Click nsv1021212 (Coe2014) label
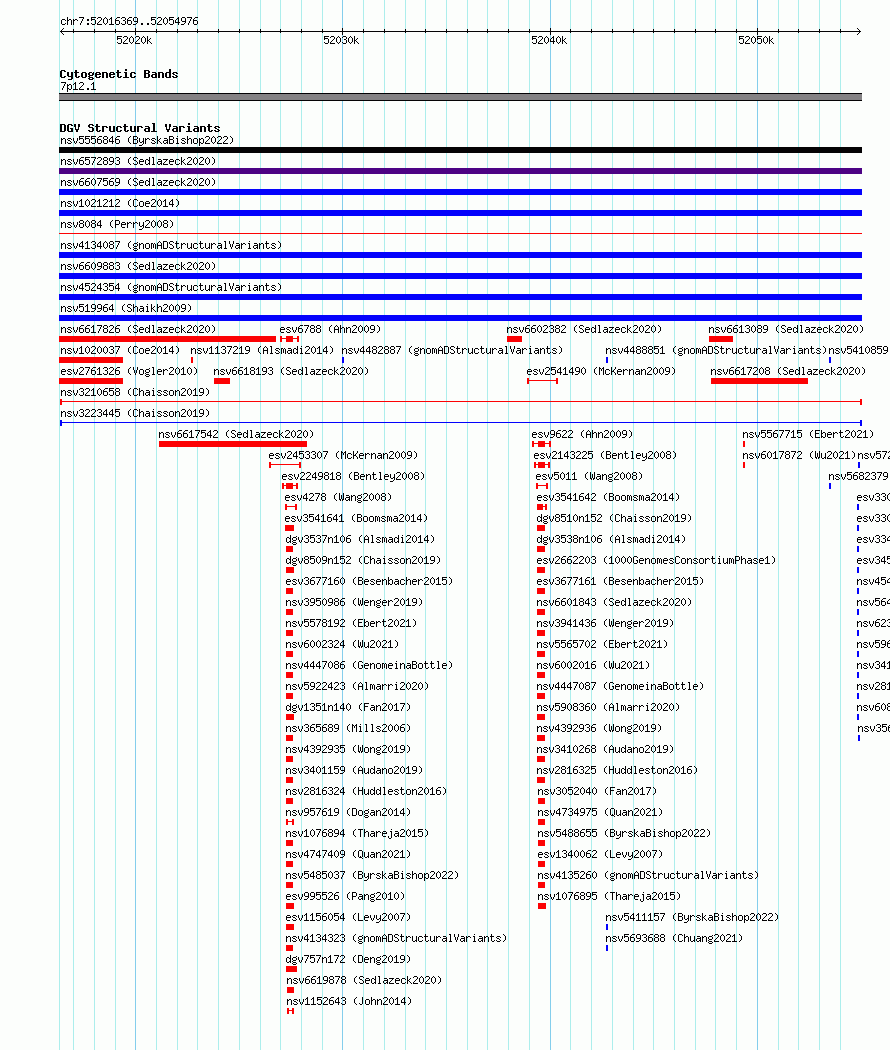 click(x=120, y=203)
